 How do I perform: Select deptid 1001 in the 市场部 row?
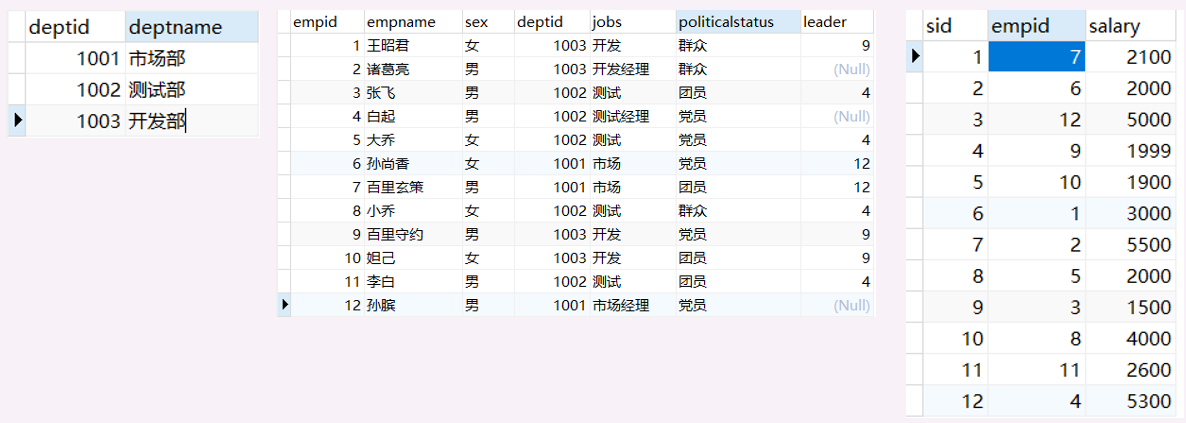[x=75, y=58]
